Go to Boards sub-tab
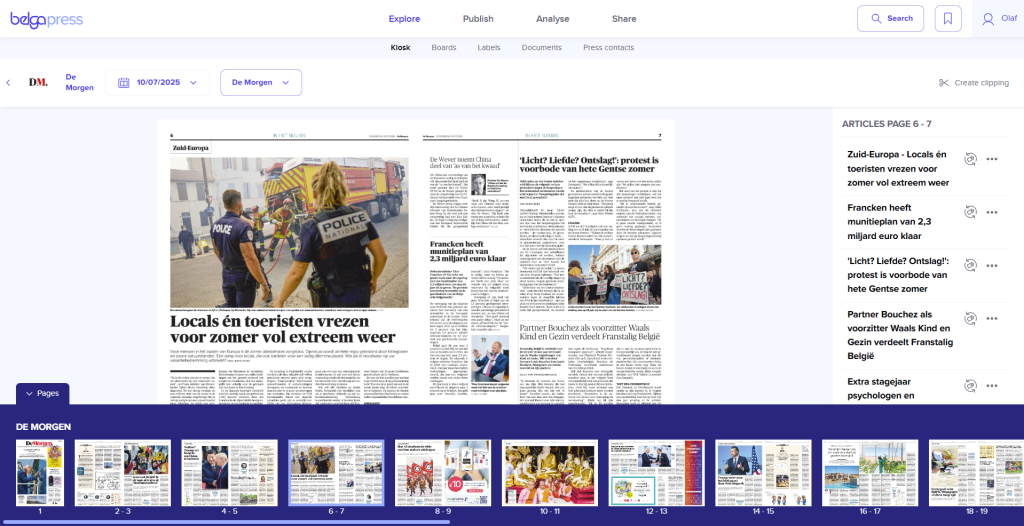The width and height of the screenshot is (1024, 526). (444, 48)
